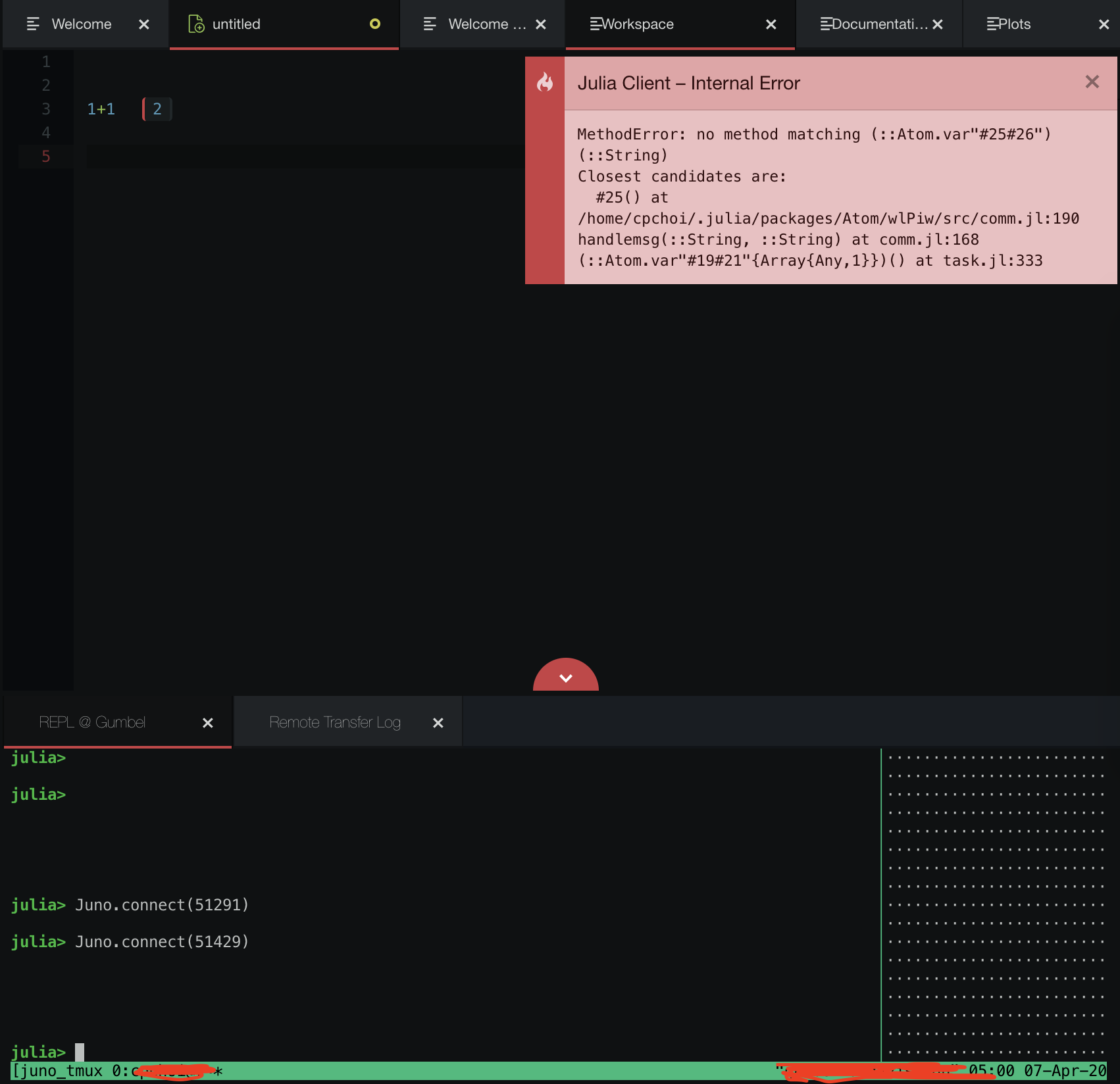Image resolution: width=1120 pixels, height=1084 pixels.
Task: Select line 5 in the editor gutter
Action: 45,157
